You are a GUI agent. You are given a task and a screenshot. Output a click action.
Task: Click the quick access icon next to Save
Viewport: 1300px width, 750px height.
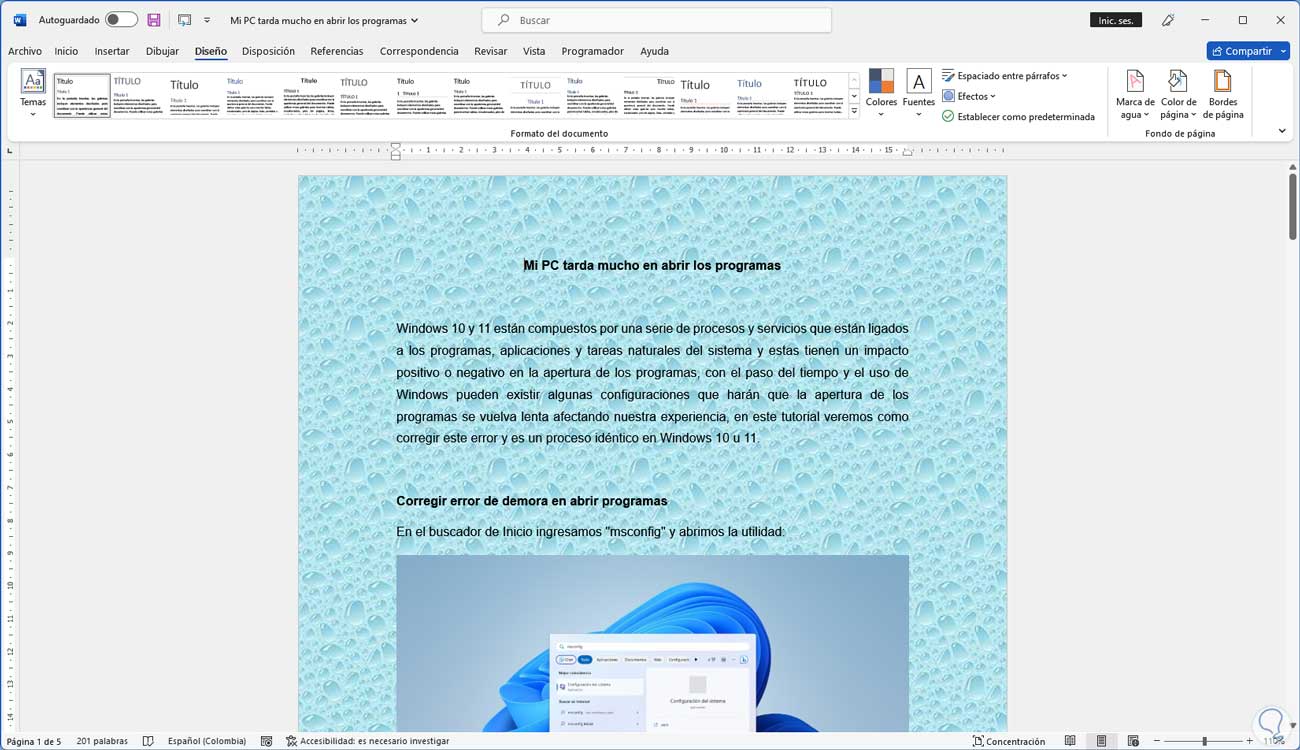184,20
